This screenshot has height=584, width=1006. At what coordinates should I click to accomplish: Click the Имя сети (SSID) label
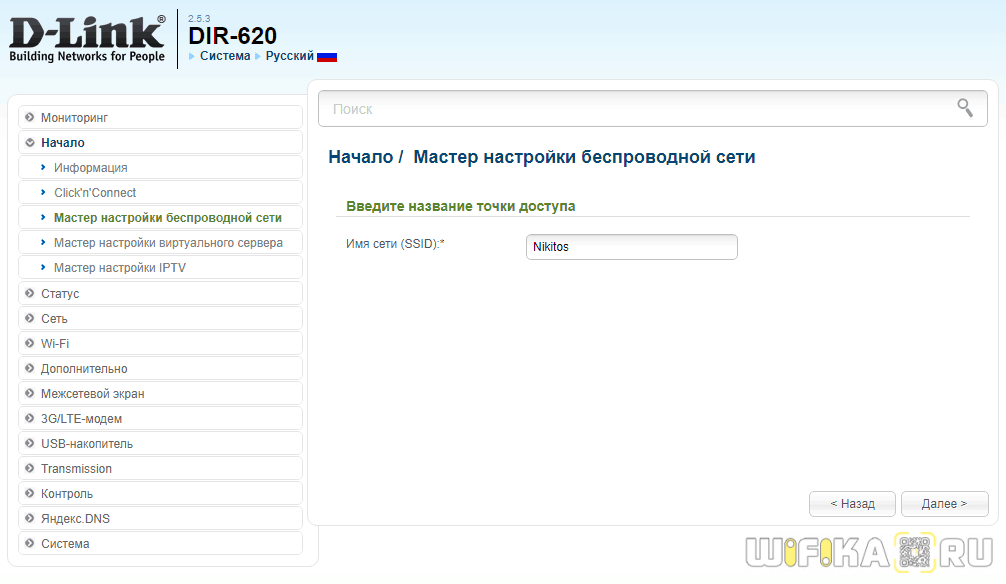coord(395,244)
